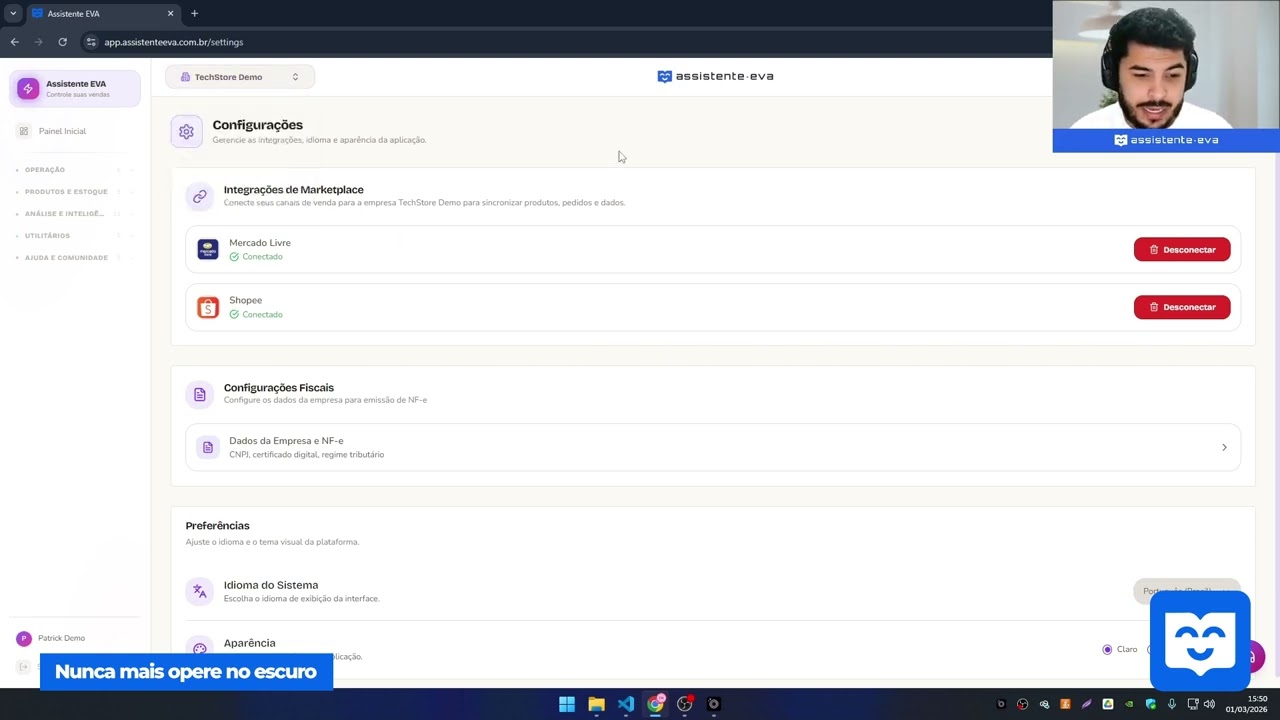The height and width of the screenshot is (720, 1280).
Task: Click the browser address bar URL
Action: pos(174,42)
